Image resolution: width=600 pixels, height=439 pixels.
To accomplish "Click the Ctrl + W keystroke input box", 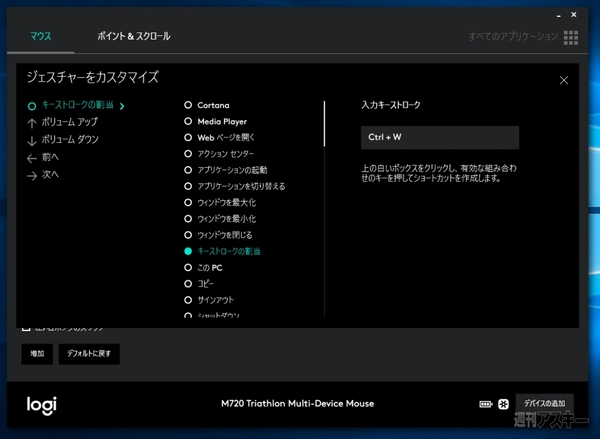I will 440,137.
